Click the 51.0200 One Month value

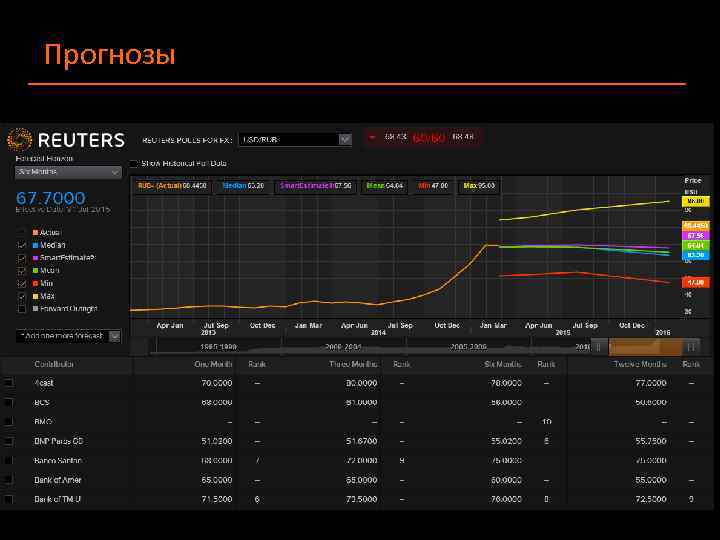tap(217, 441)
